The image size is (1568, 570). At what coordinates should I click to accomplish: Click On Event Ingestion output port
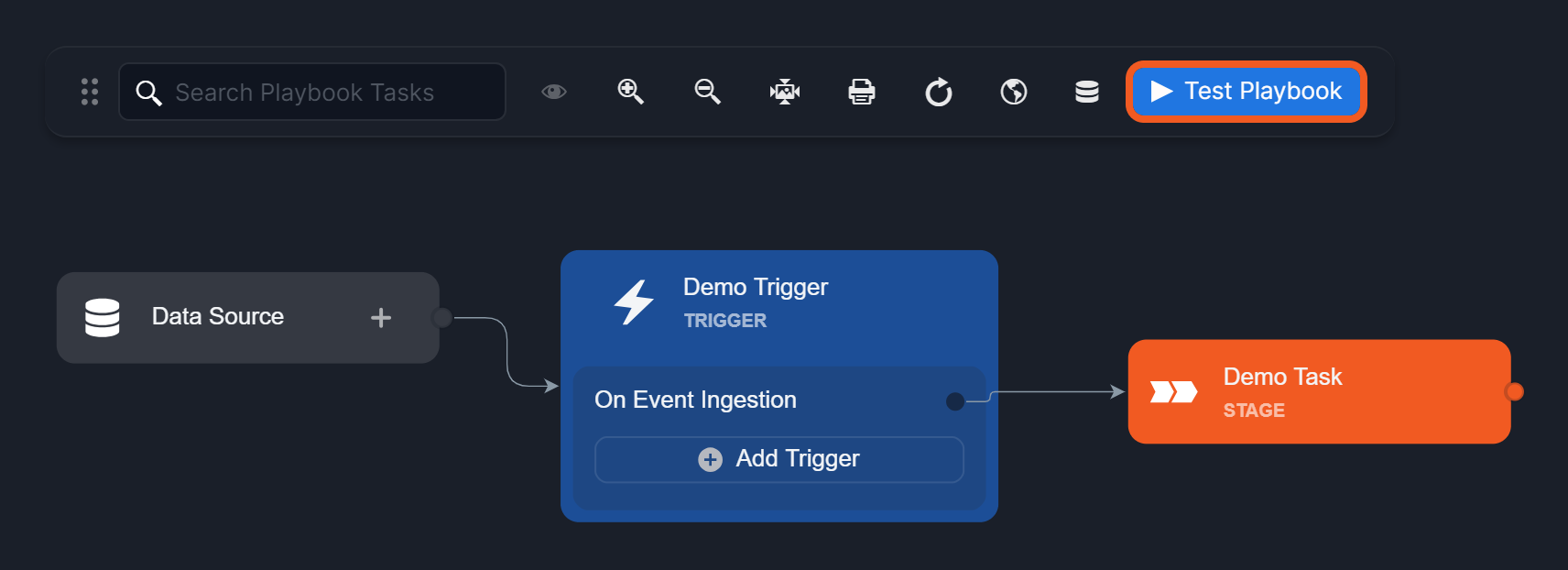pyautogui.click(x=955, y=401)
